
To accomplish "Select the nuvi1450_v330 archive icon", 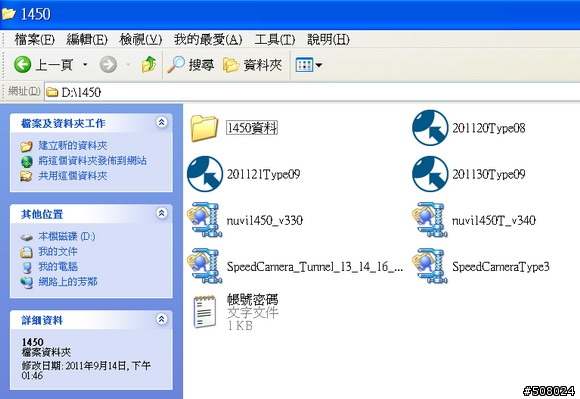I will (205, 220).
